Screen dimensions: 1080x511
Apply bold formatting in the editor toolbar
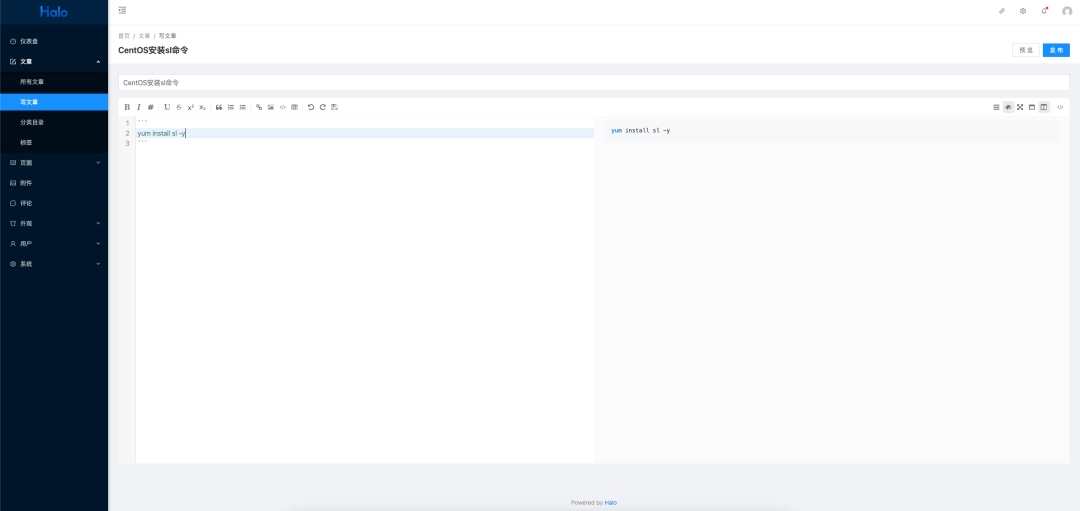127,107
